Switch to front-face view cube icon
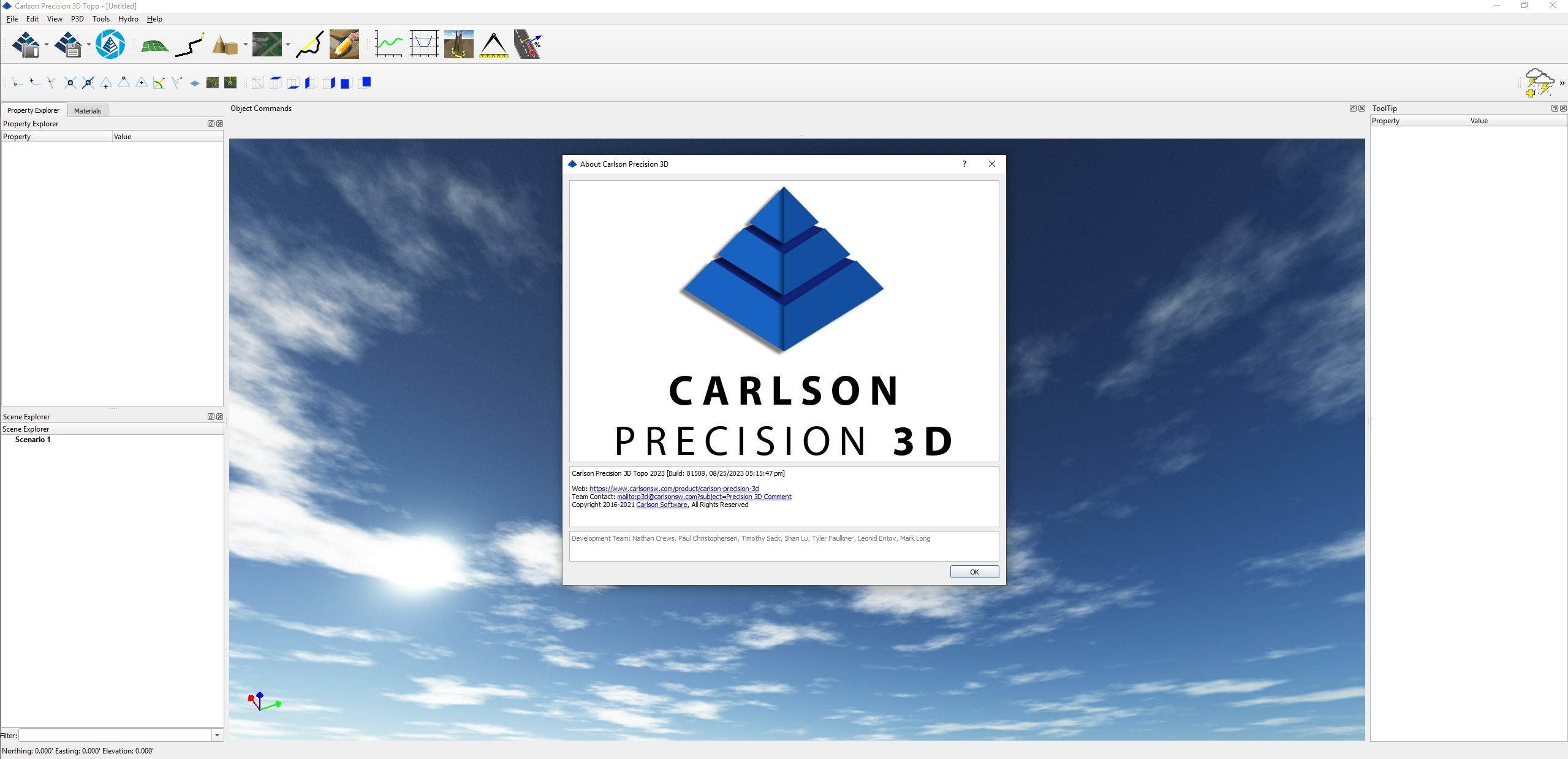This screenshot has width=1568, height=759. coord(346,83)
